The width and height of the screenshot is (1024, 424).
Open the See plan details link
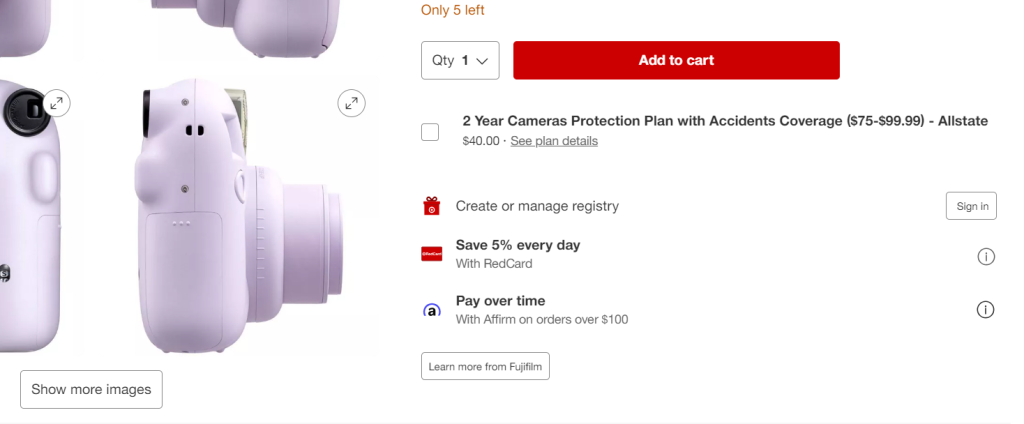point(553,141)
